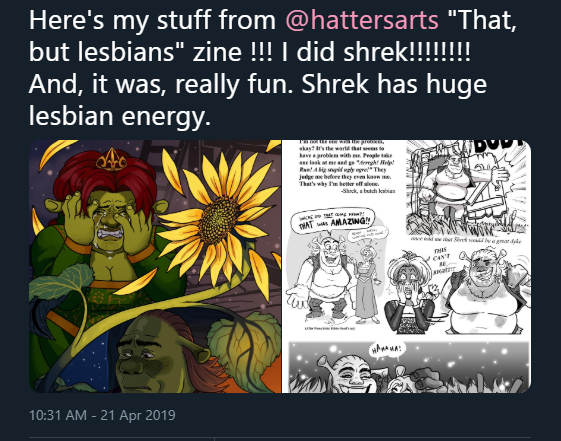The image size is (561, 441).
Task: Open the @hattersarts profile mention
Action: [x=362, y=20]
